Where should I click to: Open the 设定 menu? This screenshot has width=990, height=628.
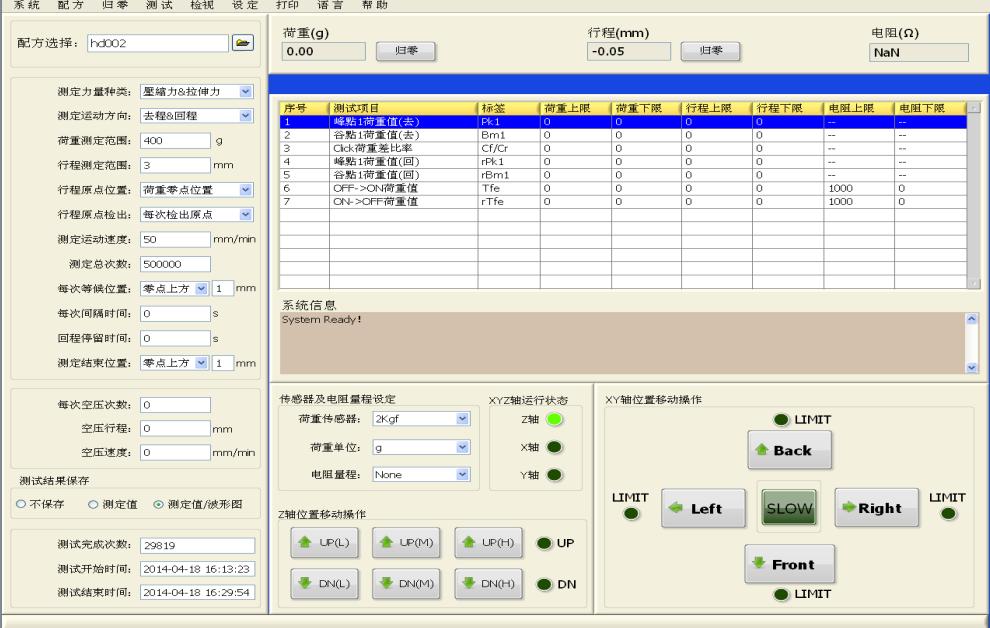click(x=245, y=4)
